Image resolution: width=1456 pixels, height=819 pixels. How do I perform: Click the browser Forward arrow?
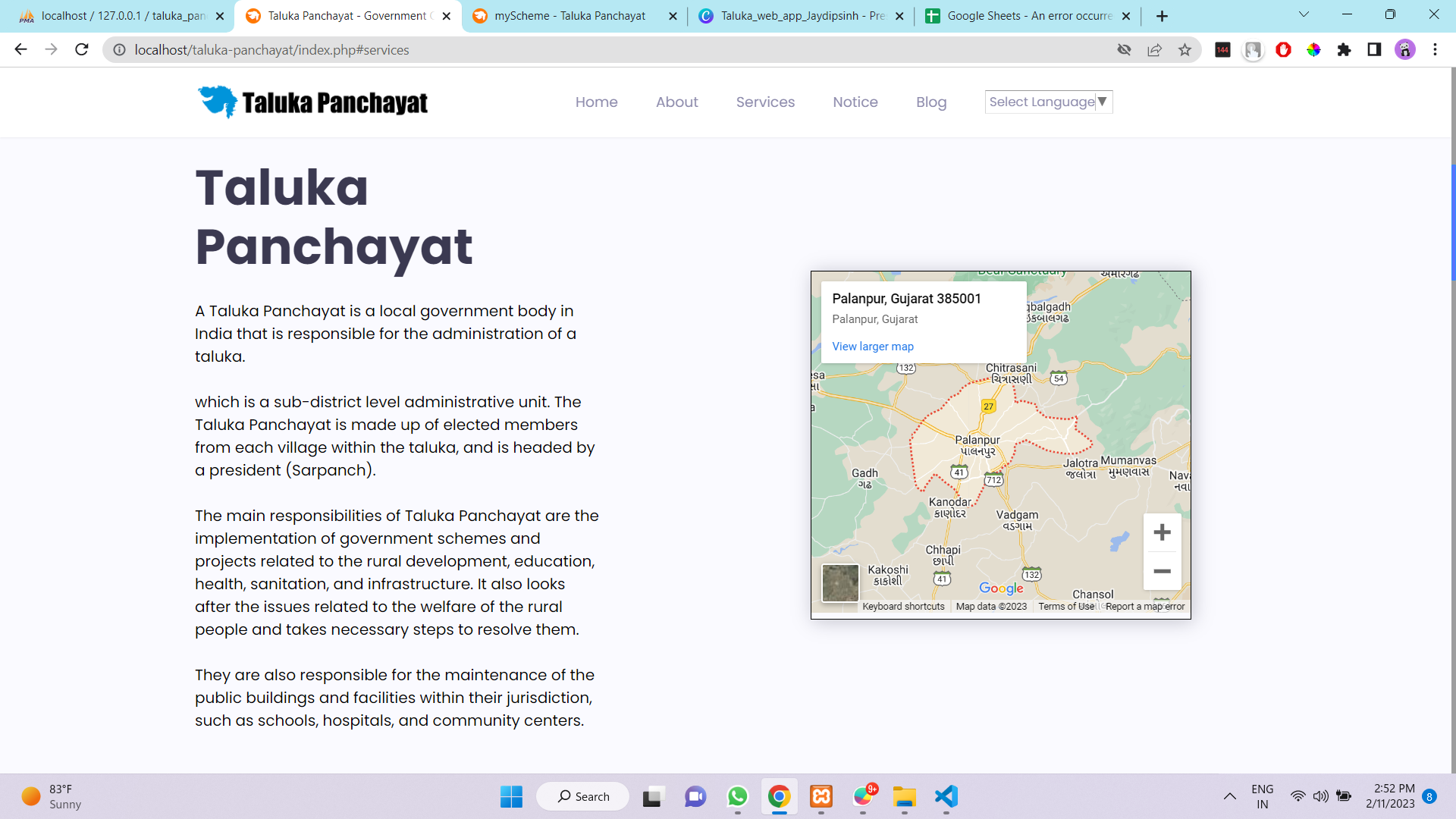(51, 49)
